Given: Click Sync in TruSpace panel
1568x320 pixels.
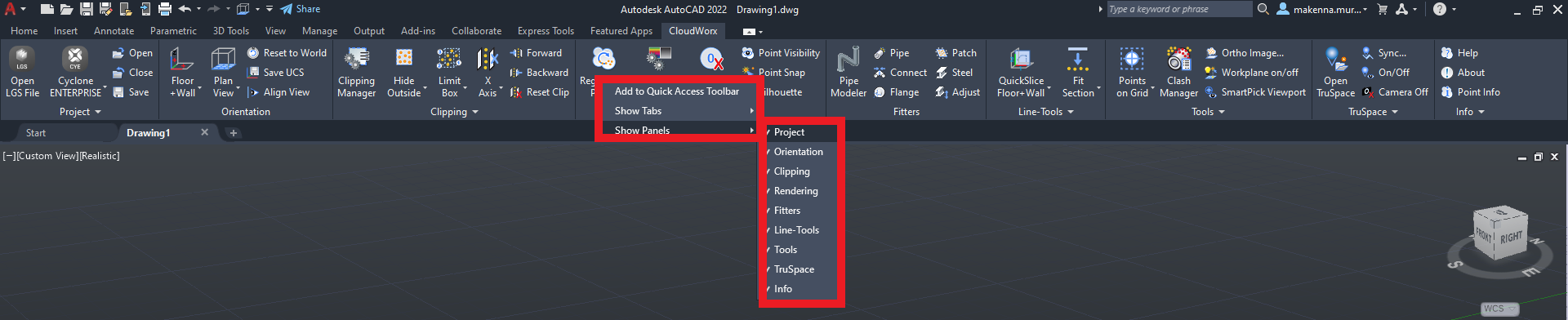Looking at the screenshot, I should pyautogui.click(x=1383, y=53).
